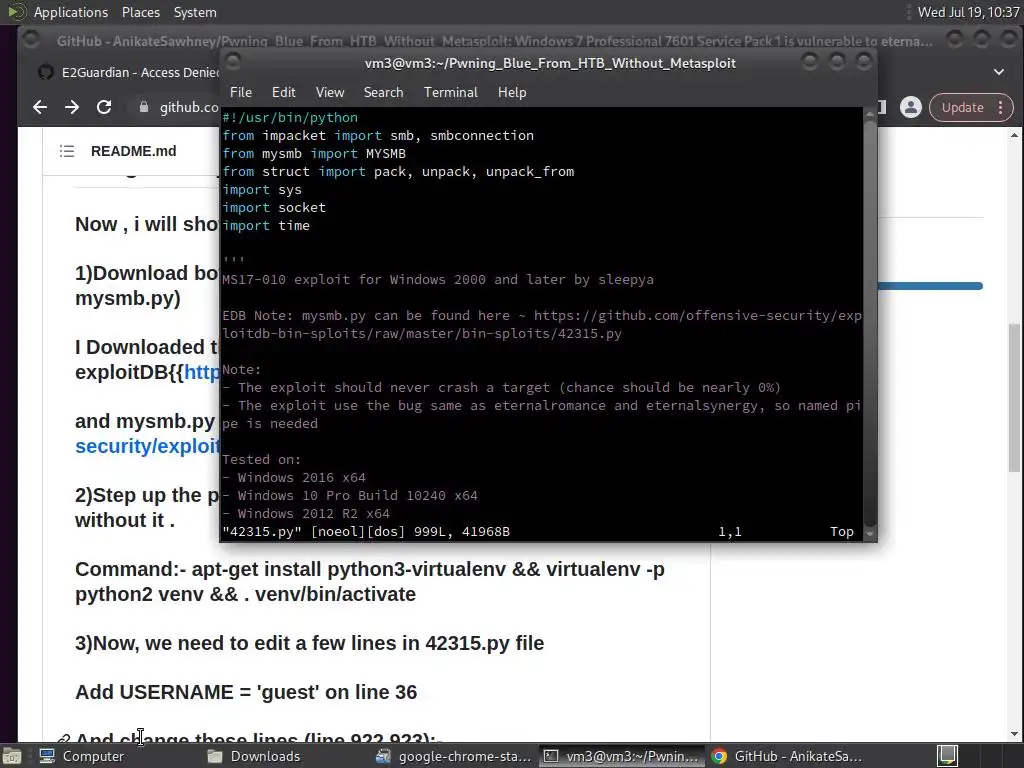The width and height of the screenshot is (1024, 768).
Task: Click the shebang line #!/usr/bin/python
Action: (290, 118)
